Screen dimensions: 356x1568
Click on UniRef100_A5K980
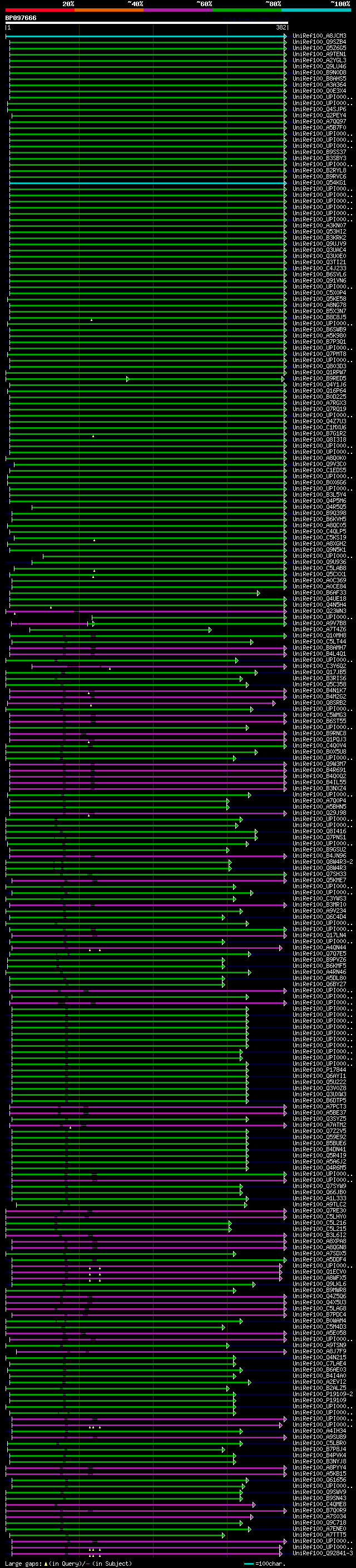tap(319, 336)
